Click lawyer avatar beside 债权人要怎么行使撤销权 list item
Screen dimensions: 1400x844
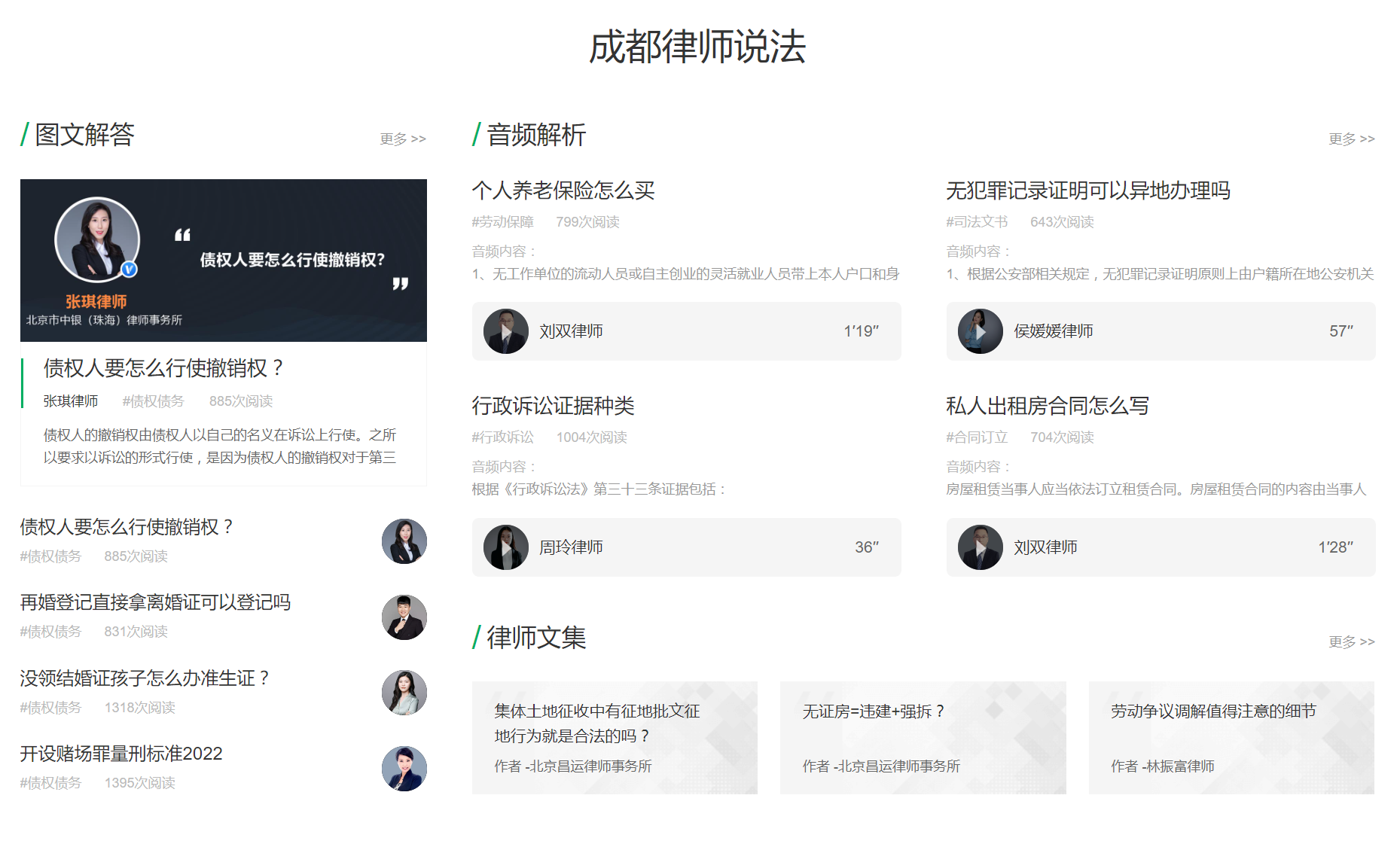coord(404,541)
